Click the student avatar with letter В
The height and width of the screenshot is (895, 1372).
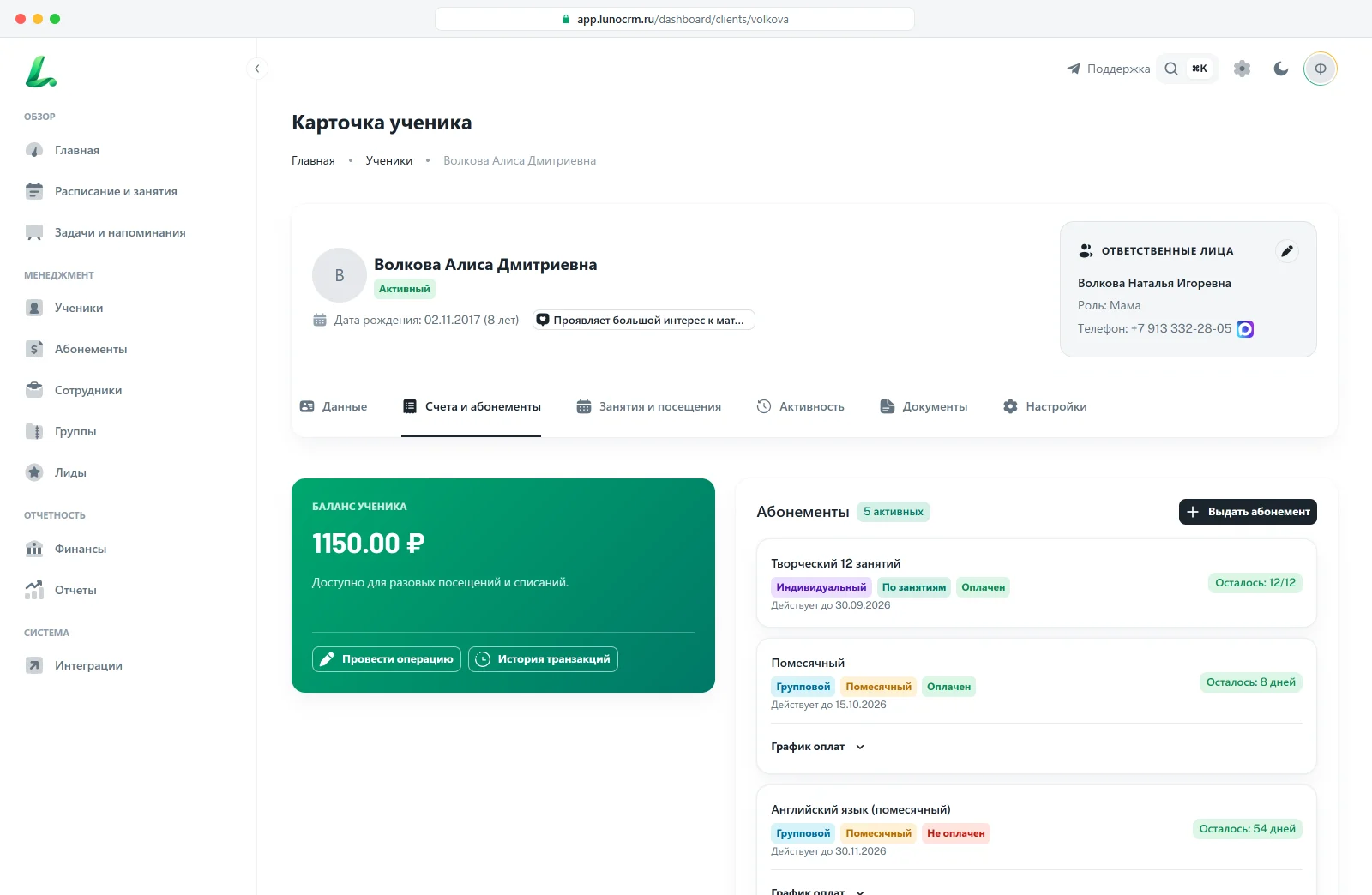pos(340,275)
